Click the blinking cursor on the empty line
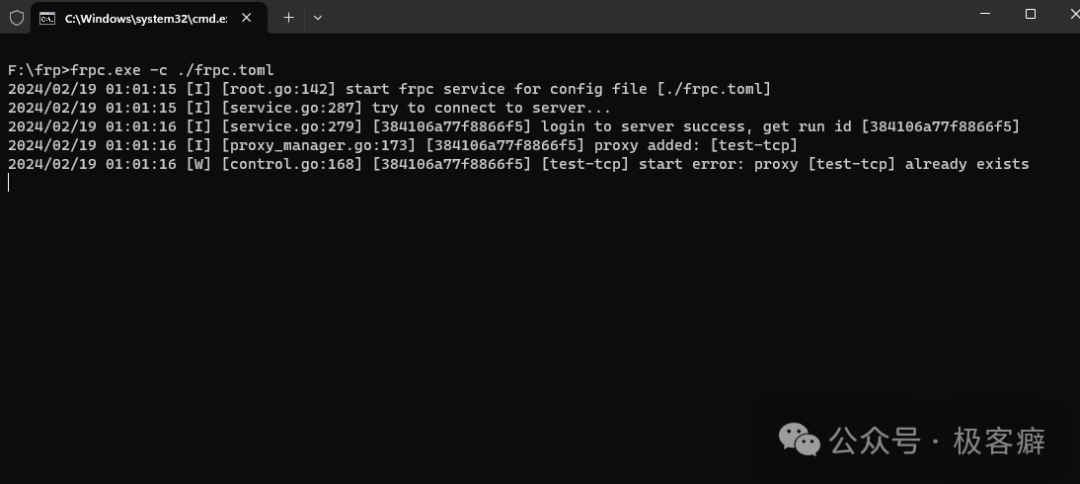Image resolution: width=1080 pixels, height=484 pixels. [x=9, y=183]
